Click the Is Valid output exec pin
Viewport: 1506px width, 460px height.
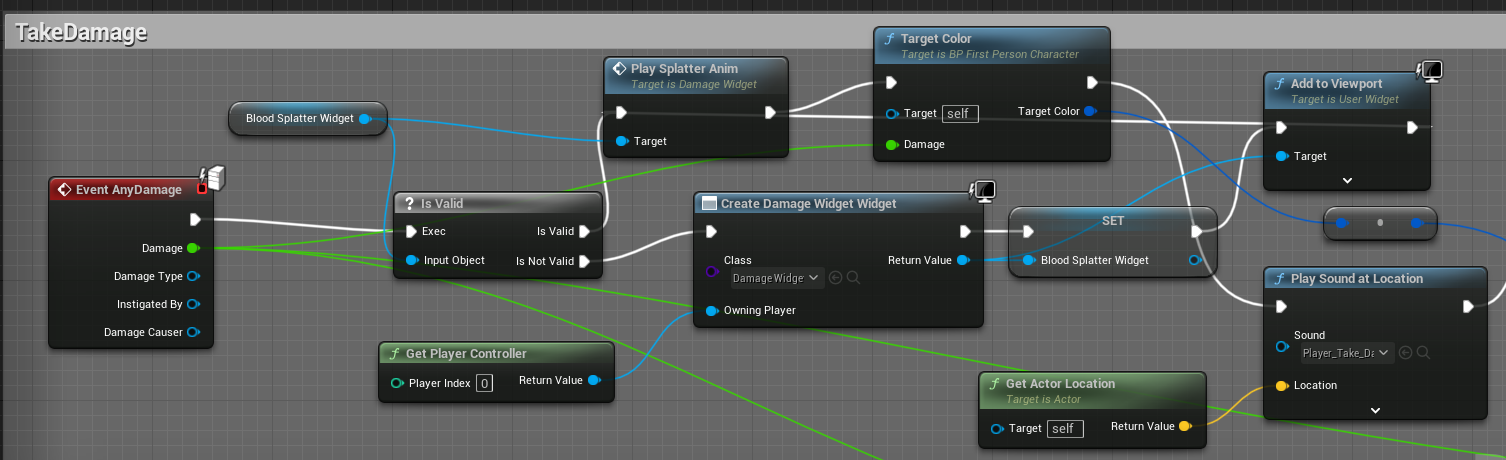585,232
